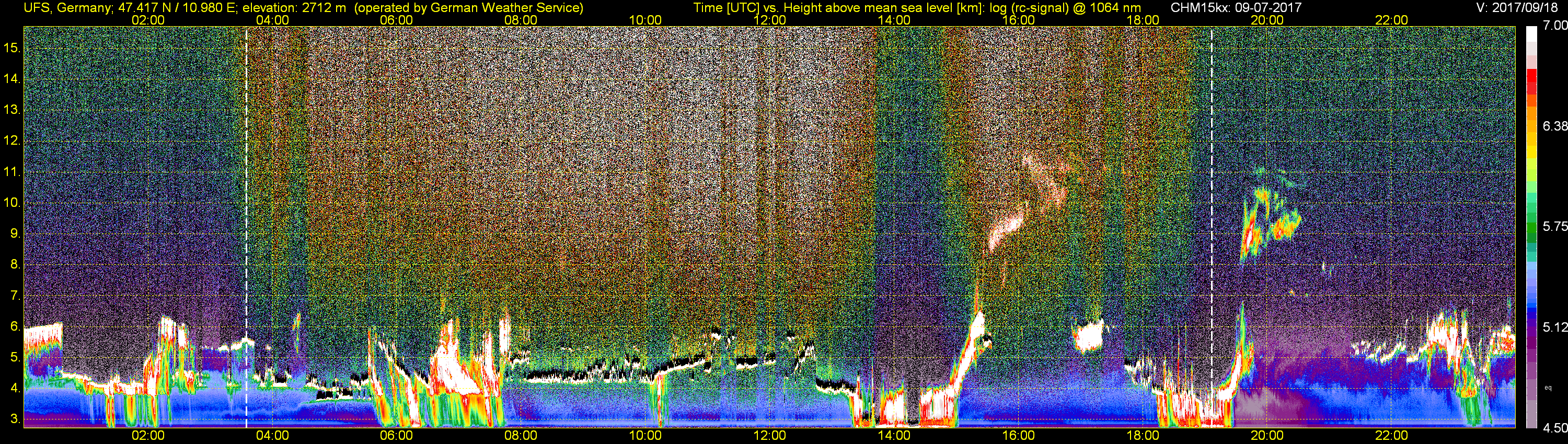Click the 5.75 colorbar scale value
Viewport: 1568px width, 444px height.
click(1555, 226)
